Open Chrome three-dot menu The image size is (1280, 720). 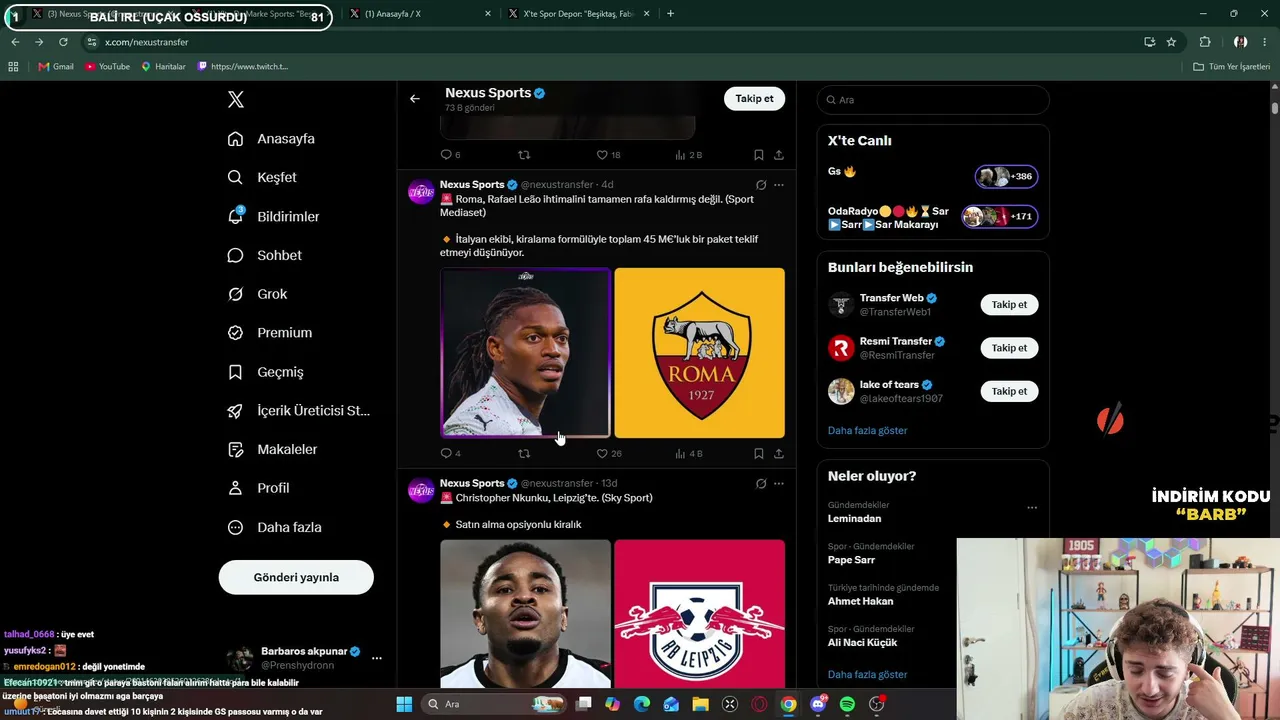point(1266,42)
